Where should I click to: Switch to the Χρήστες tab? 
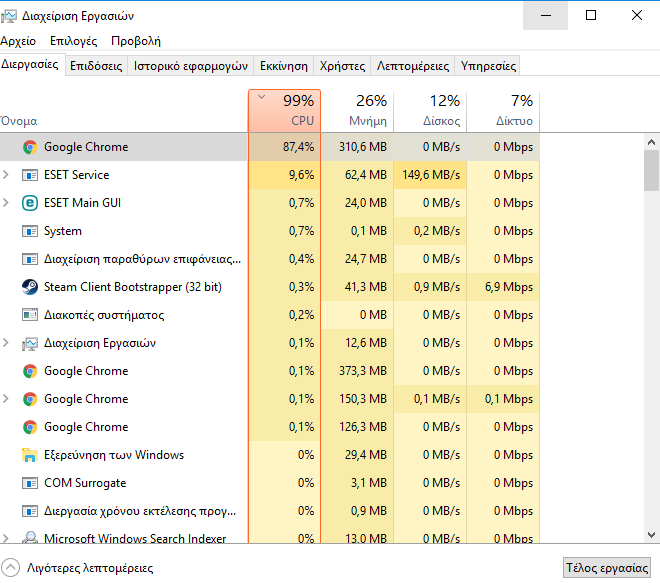[x=342, y=66]
